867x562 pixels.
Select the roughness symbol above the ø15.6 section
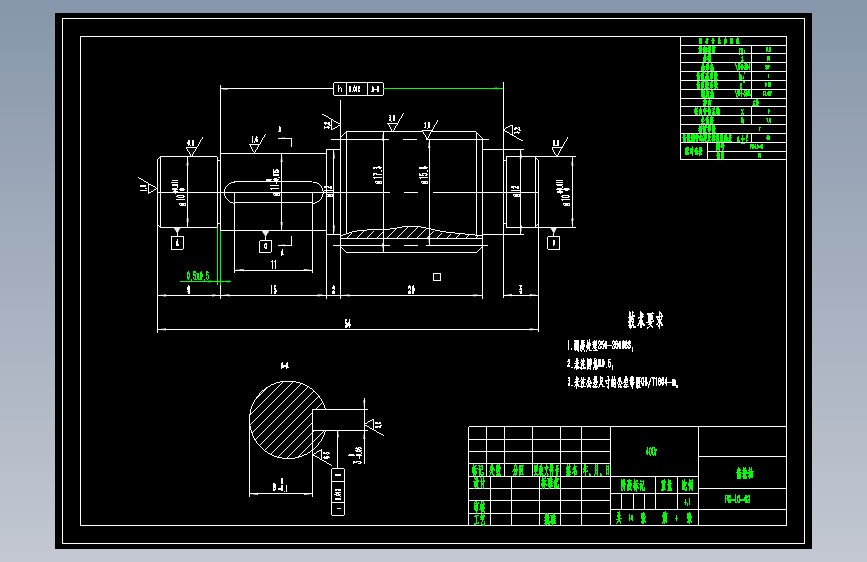430,129
